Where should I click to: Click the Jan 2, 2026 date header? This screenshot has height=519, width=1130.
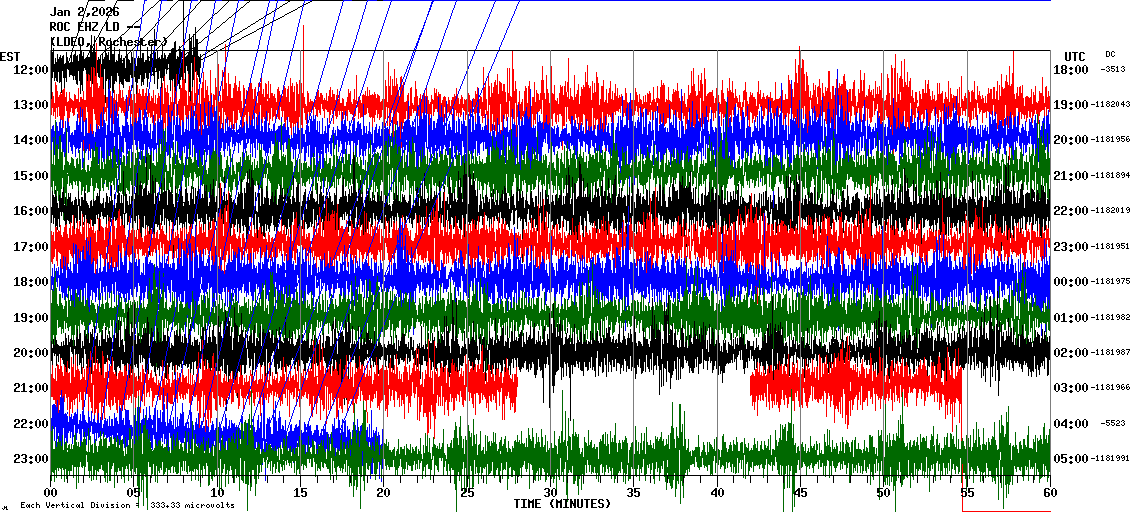point(85,12)
